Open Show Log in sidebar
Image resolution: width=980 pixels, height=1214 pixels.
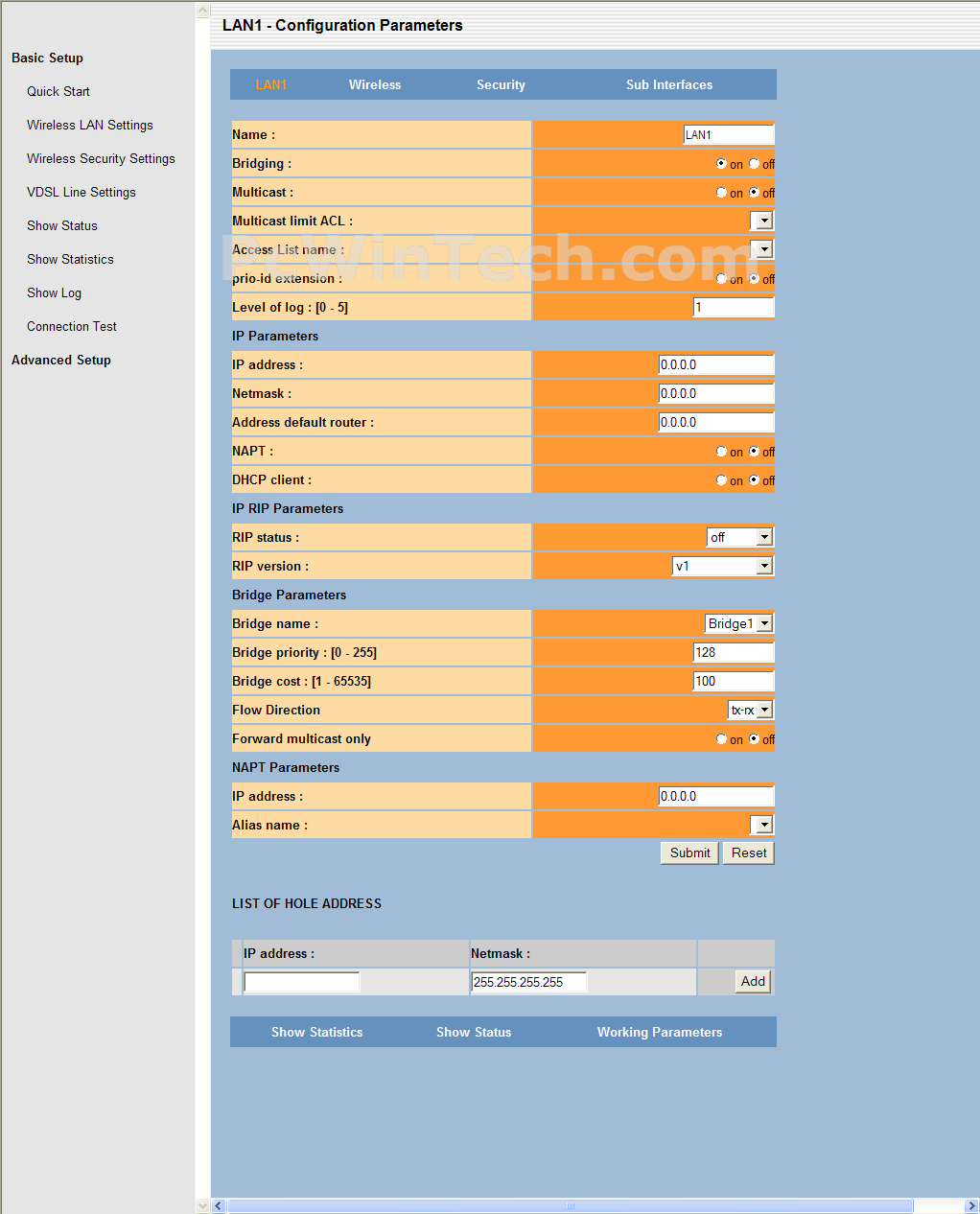[x=54, y=292]
